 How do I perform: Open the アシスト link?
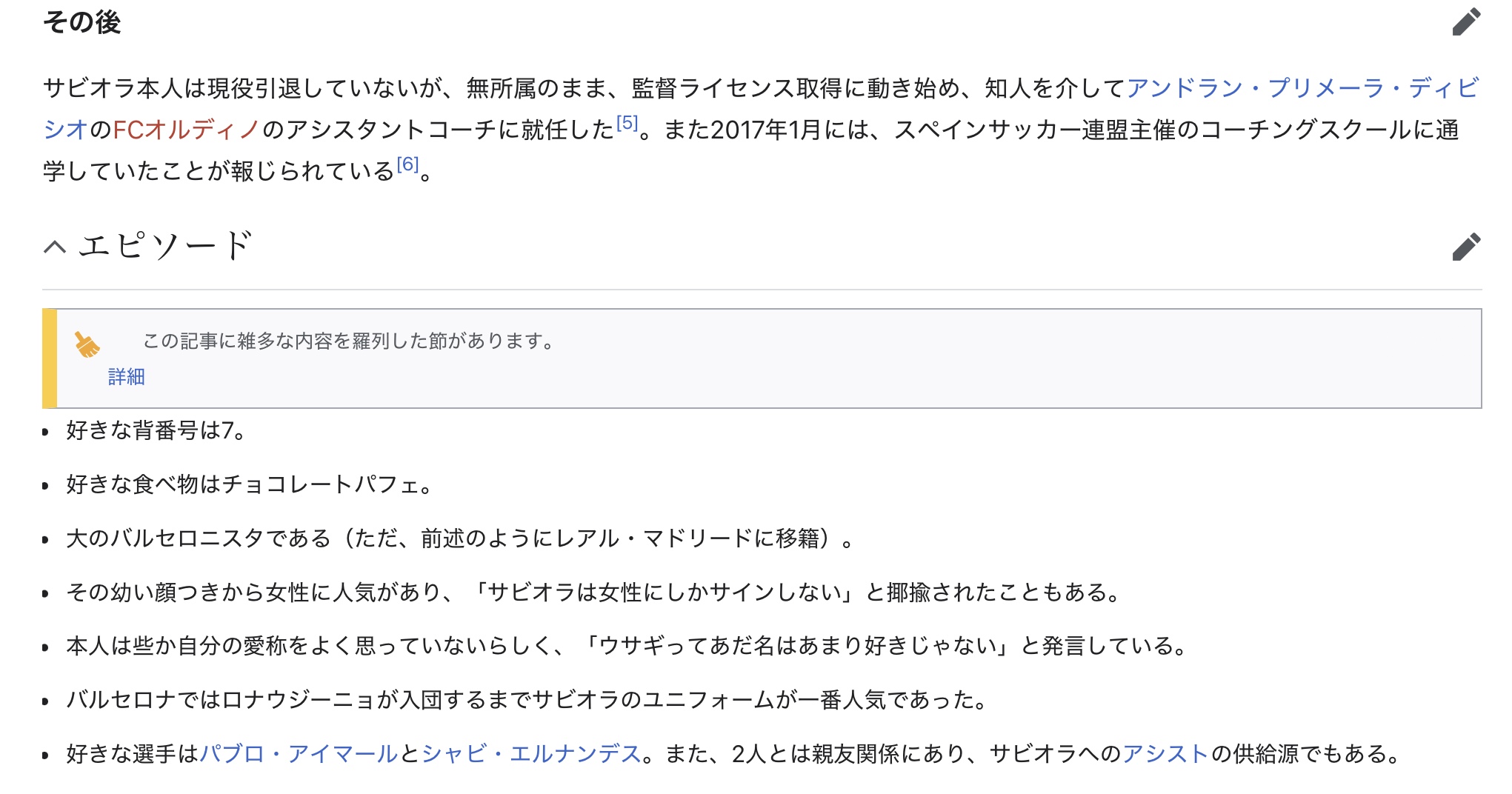[1165, 754]
